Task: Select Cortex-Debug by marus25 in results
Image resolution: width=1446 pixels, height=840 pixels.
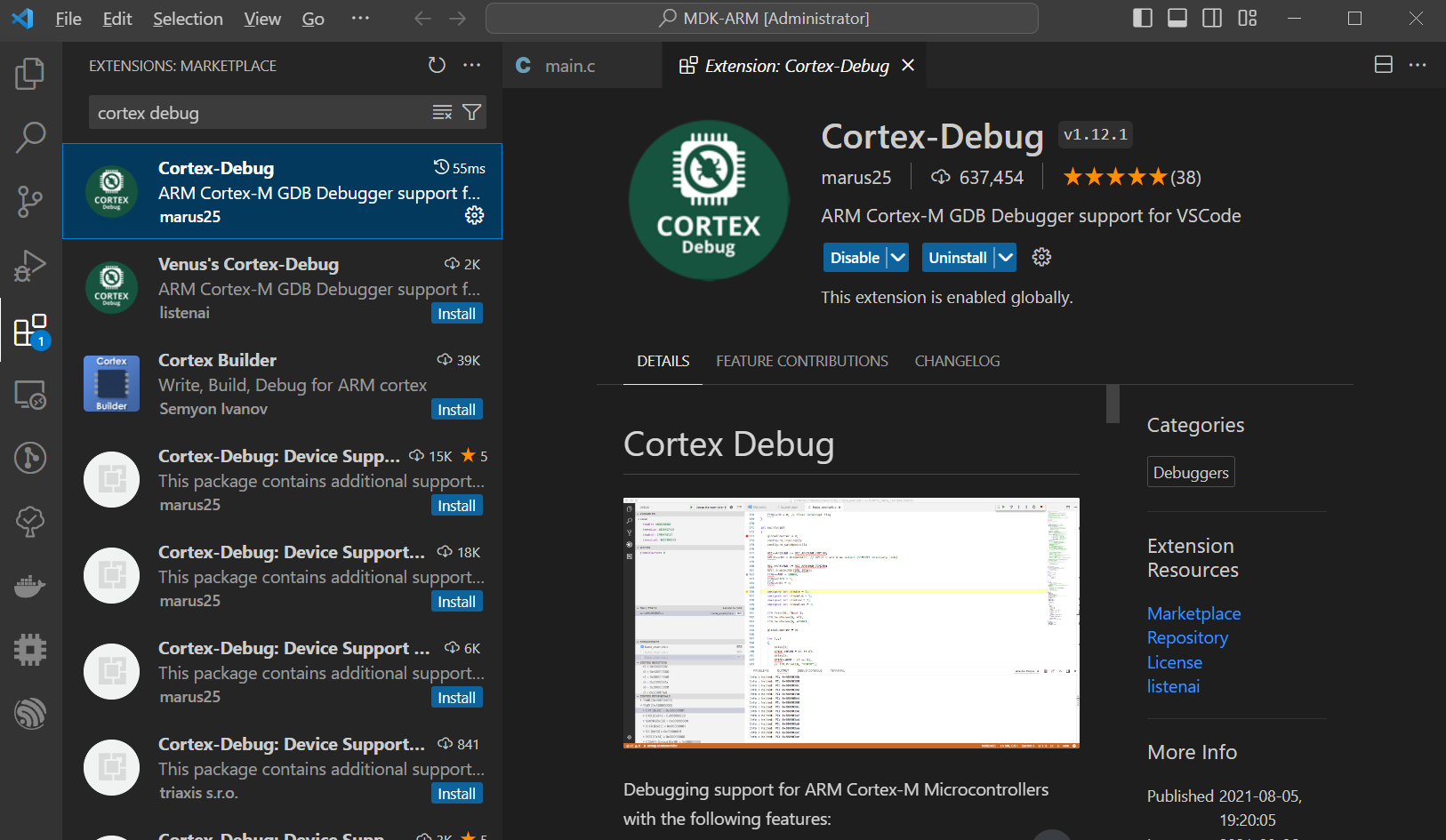Action: tap(282, 191)
